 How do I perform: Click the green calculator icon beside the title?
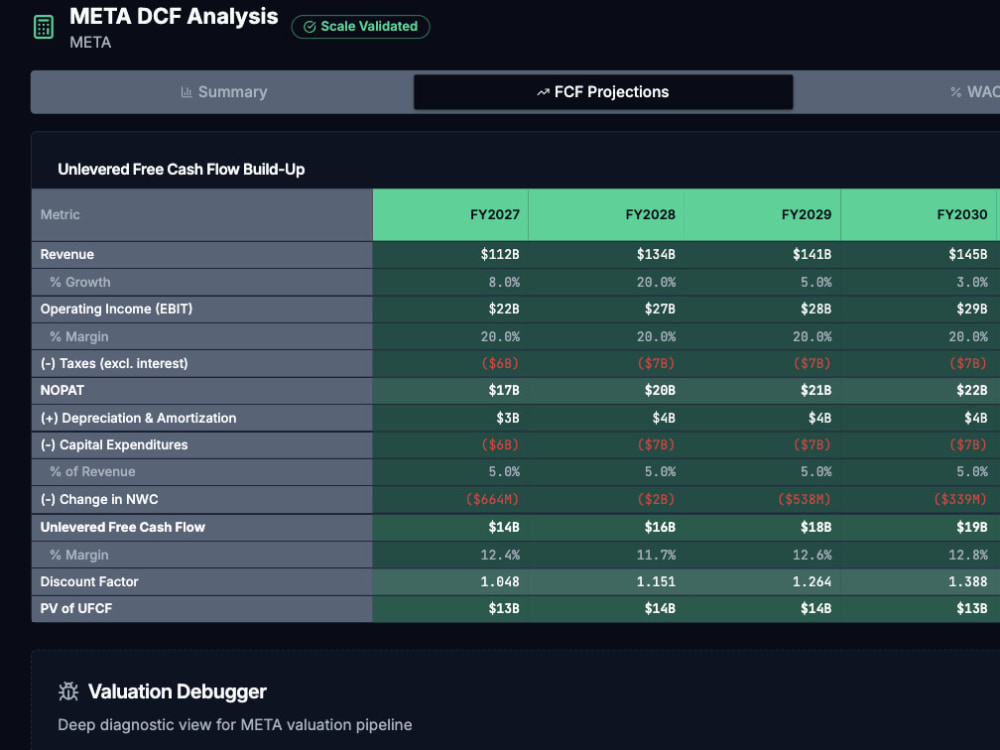pos(43,27)
